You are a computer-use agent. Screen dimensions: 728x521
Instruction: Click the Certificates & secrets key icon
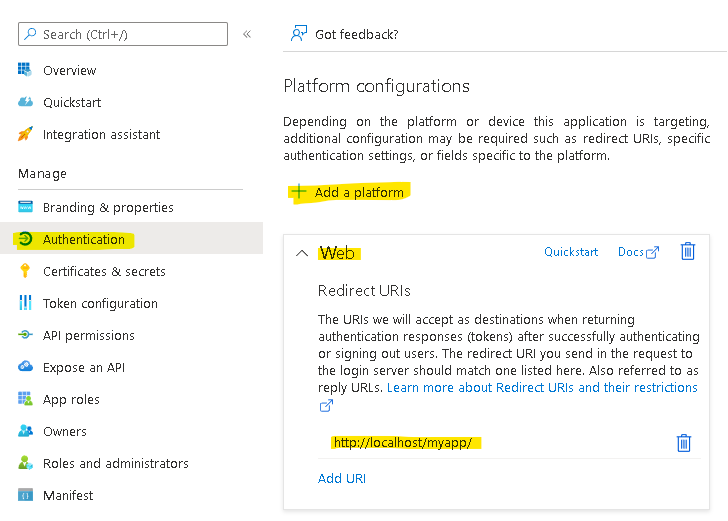[x=25, y=271]
